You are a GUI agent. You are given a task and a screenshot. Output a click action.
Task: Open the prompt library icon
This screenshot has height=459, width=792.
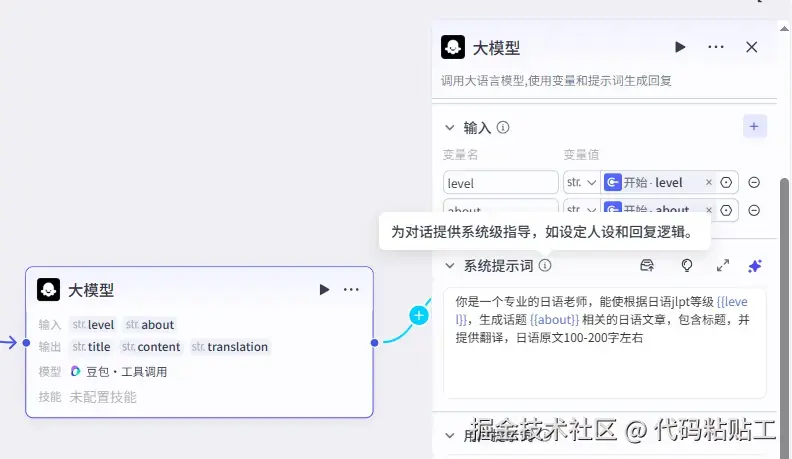pos(647,265)
